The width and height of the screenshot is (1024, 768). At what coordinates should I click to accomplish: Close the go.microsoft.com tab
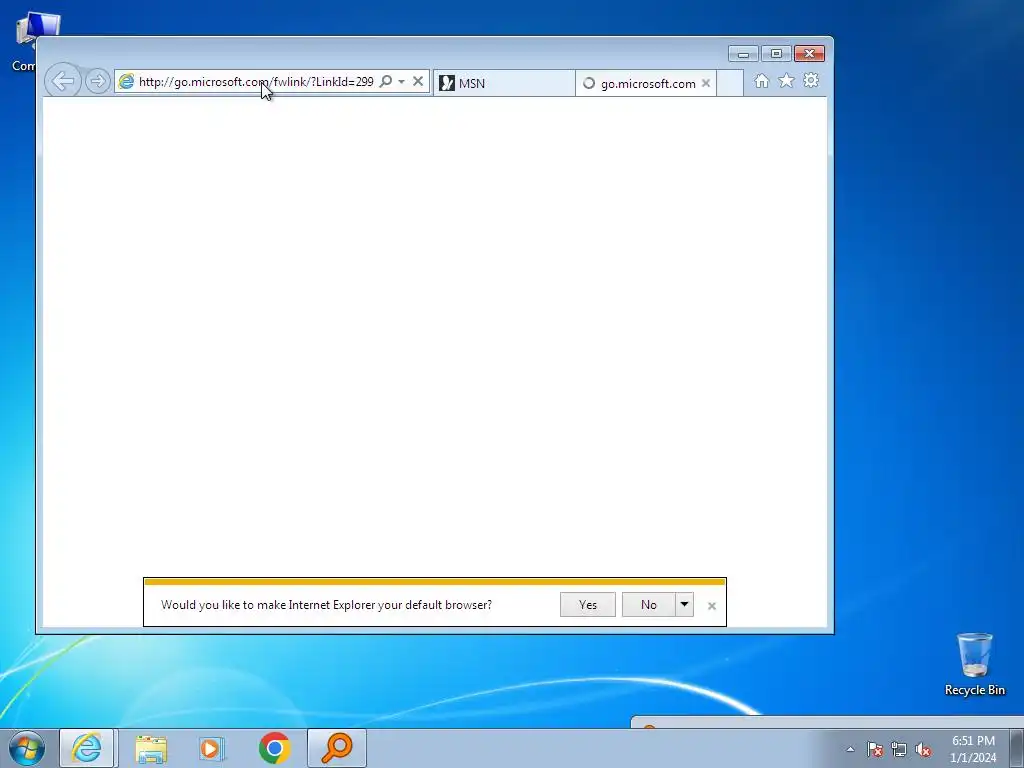[x=706, y=83]
